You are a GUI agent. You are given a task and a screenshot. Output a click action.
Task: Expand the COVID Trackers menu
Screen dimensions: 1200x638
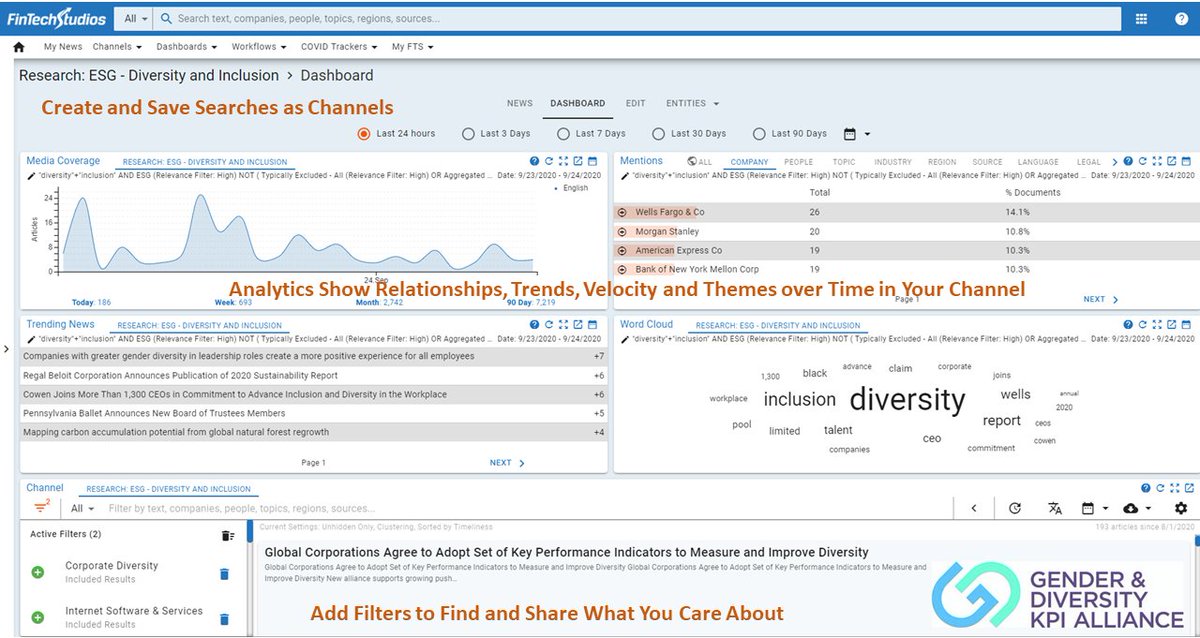click(x=340, y=47)
